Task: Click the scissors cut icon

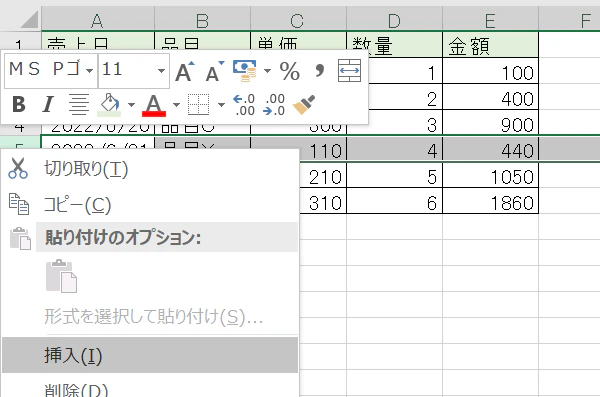Action: [18, 168]
